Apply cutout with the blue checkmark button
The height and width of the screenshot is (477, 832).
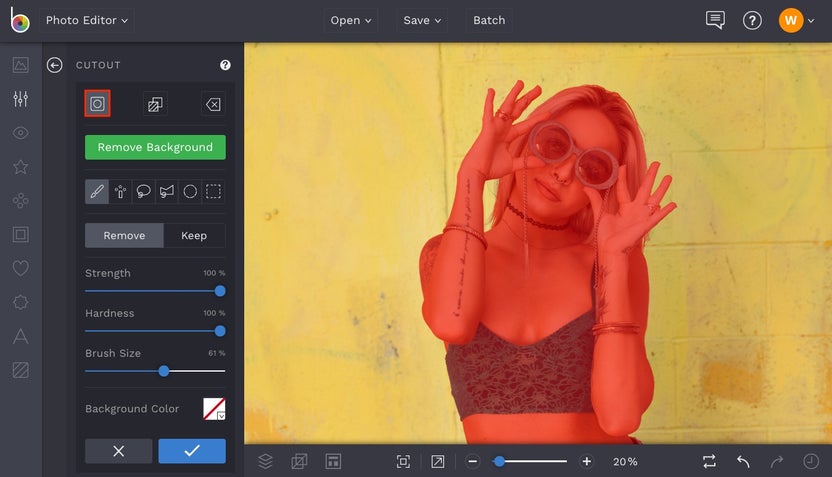(192, 451)
